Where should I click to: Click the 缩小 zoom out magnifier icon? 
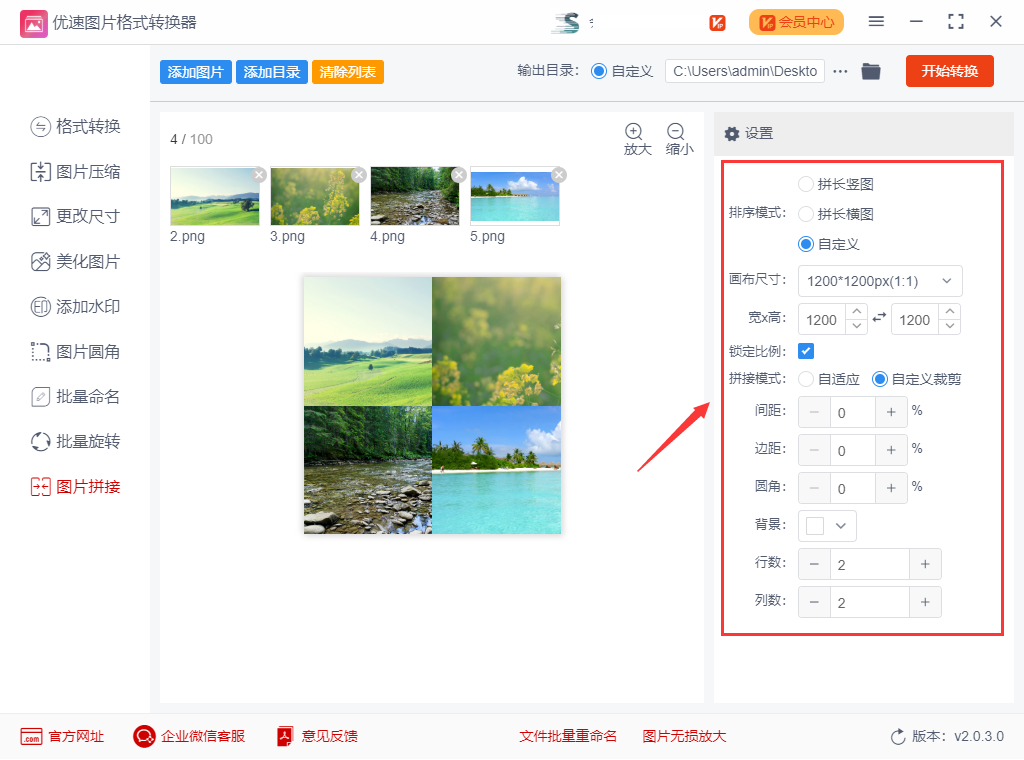click(x=676, y=131)
